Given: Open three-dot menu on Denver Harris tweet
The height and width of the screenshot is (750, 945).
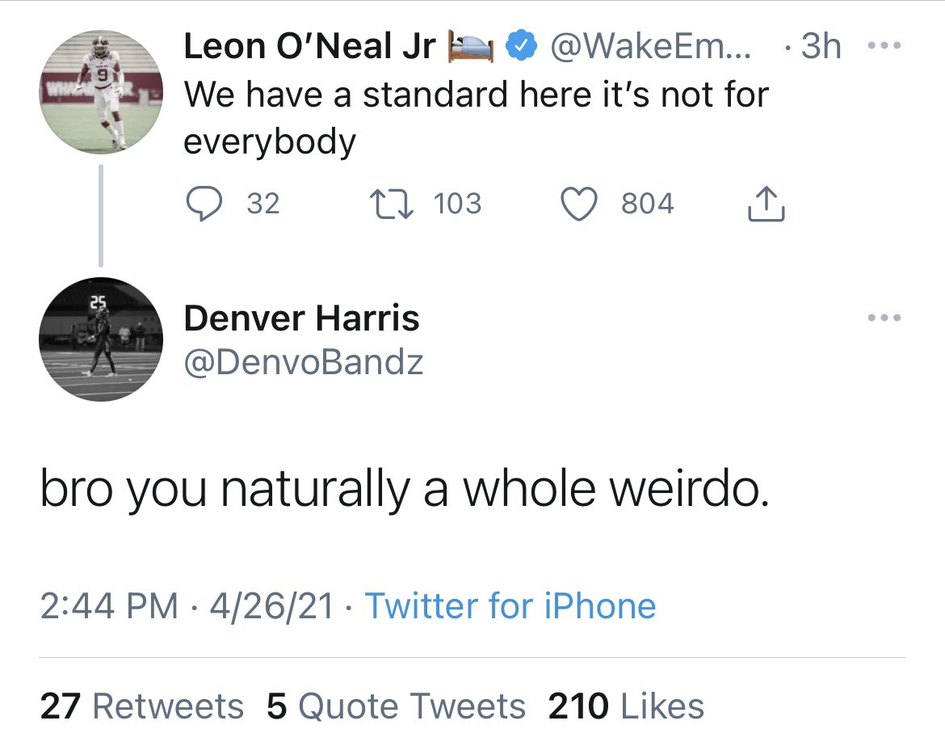Looking at the screenshot, I should [x=884, y=318].
